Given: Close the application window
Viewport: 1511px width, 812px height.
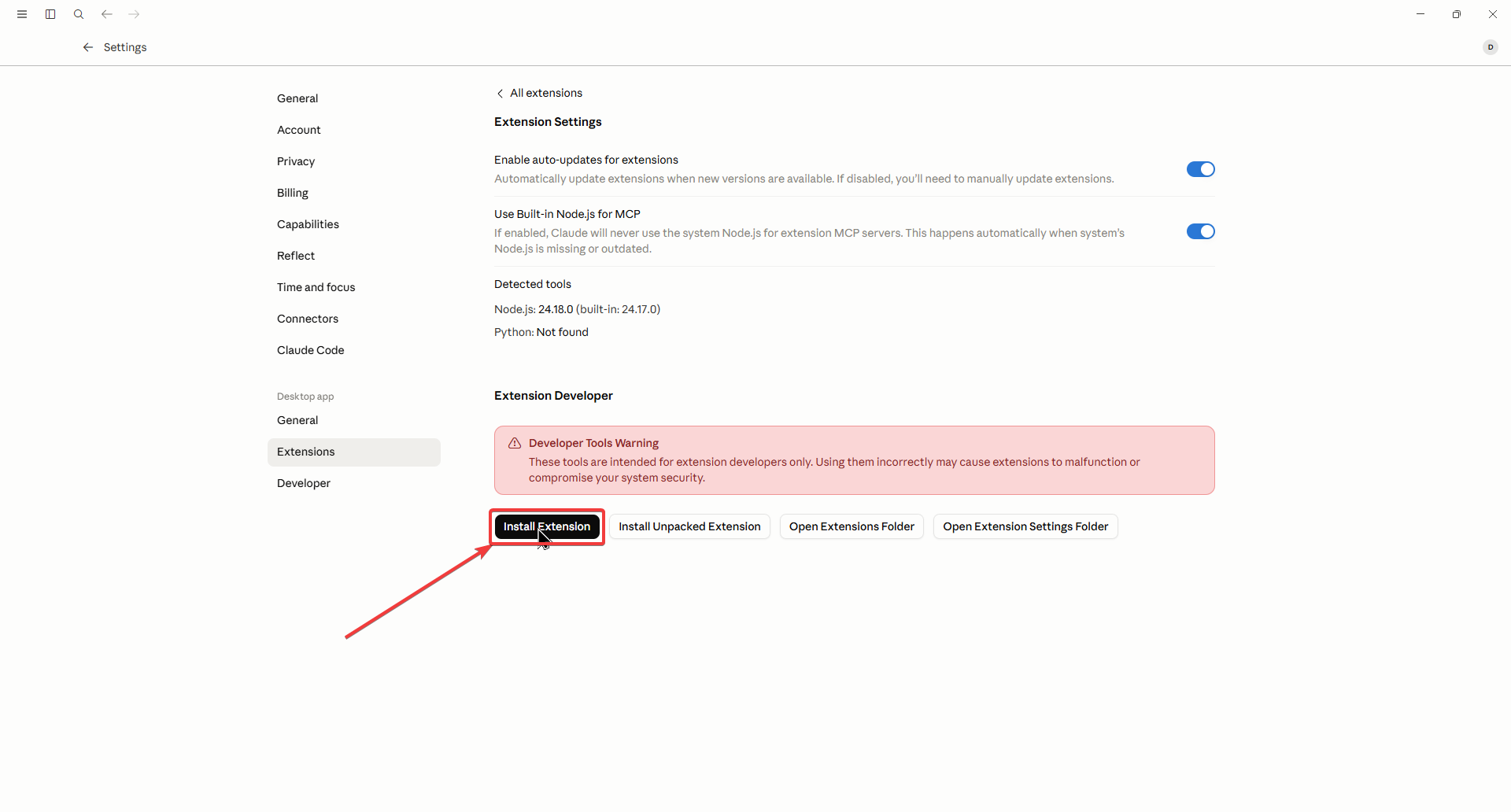Looking at the screenshot, I should click(1493, 14).
